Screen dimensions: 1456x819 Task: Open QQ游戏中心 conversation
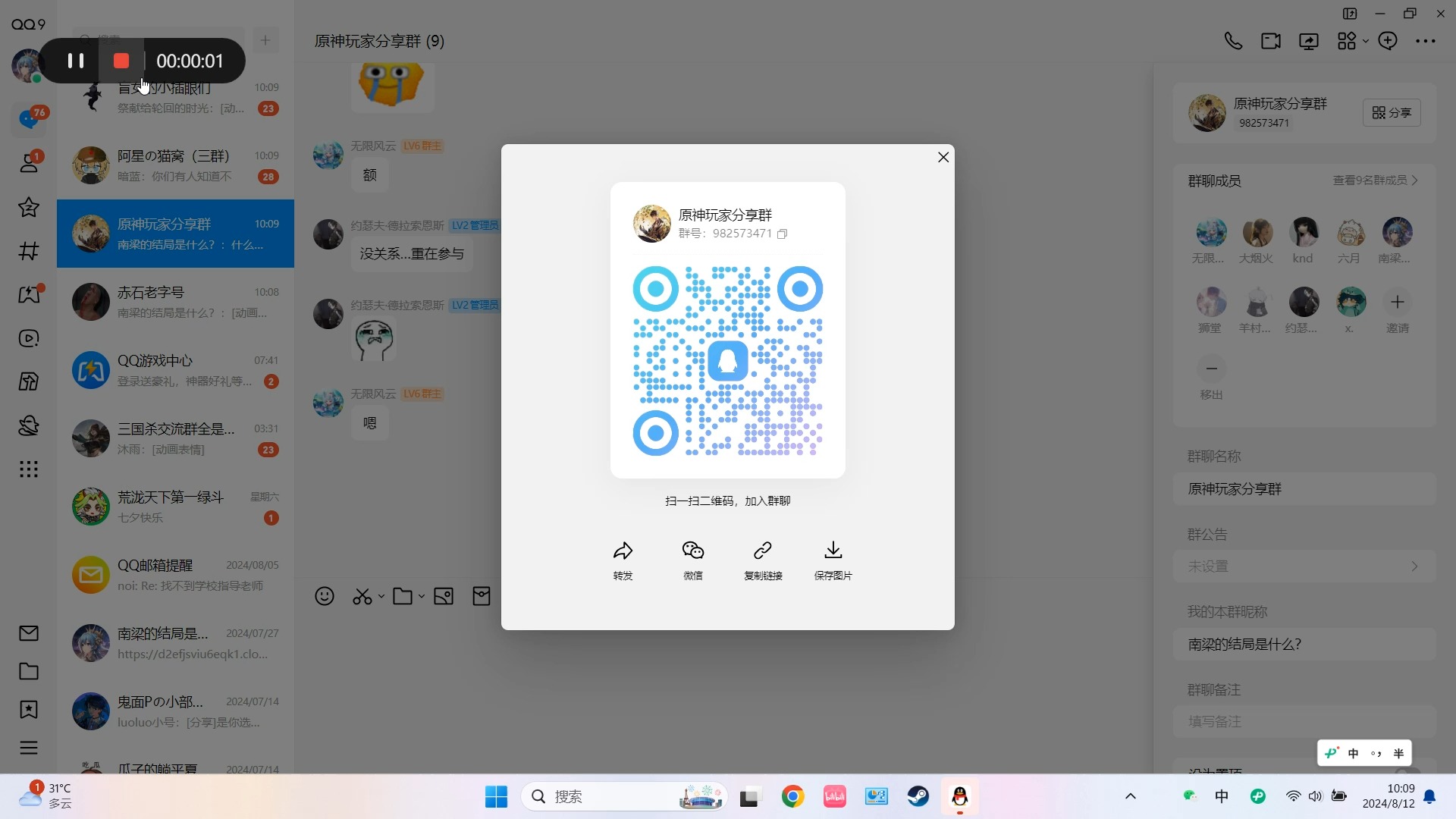click(x=175, y=370)
